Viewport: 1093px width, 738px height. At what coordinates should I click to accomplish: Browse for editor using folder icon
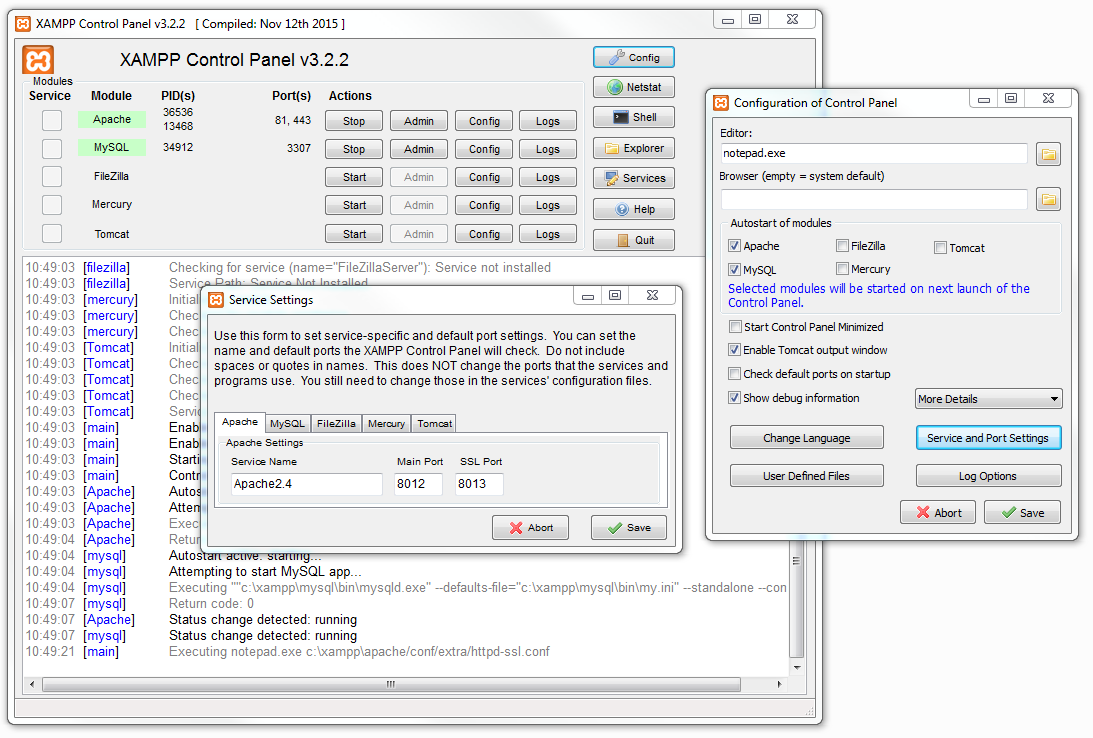[1048, 154]
